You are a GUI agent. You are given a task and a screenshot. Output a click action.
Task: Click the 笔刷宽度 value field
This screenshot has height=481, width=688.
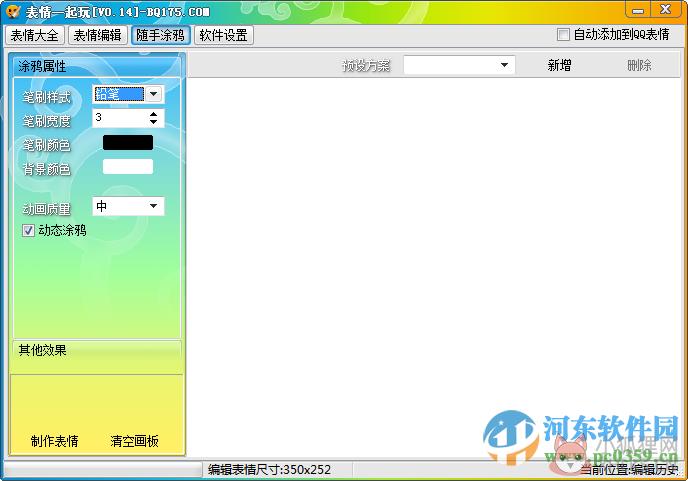click(x=120, y=118)
